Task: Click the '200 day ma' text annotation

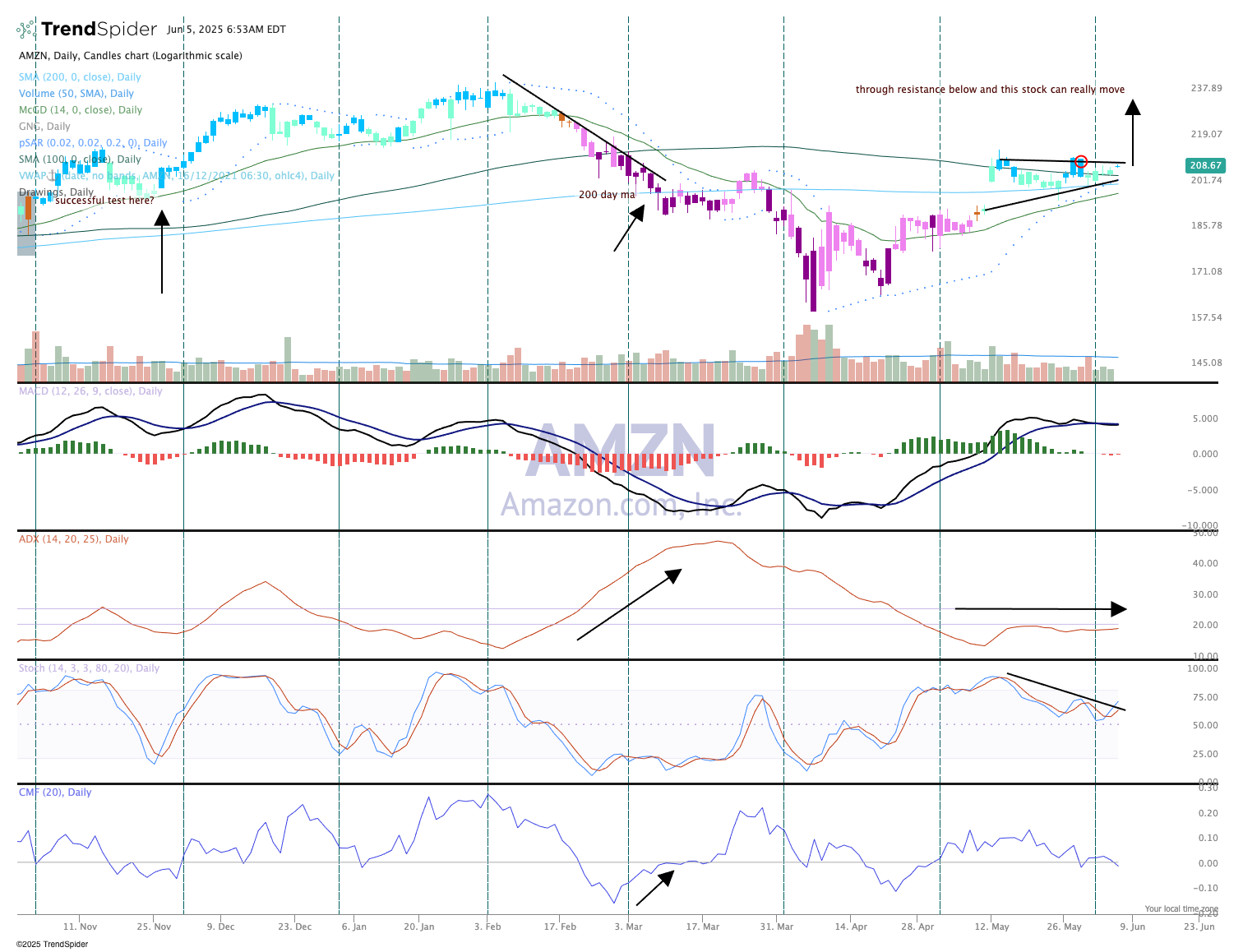Action: (607, 195)
